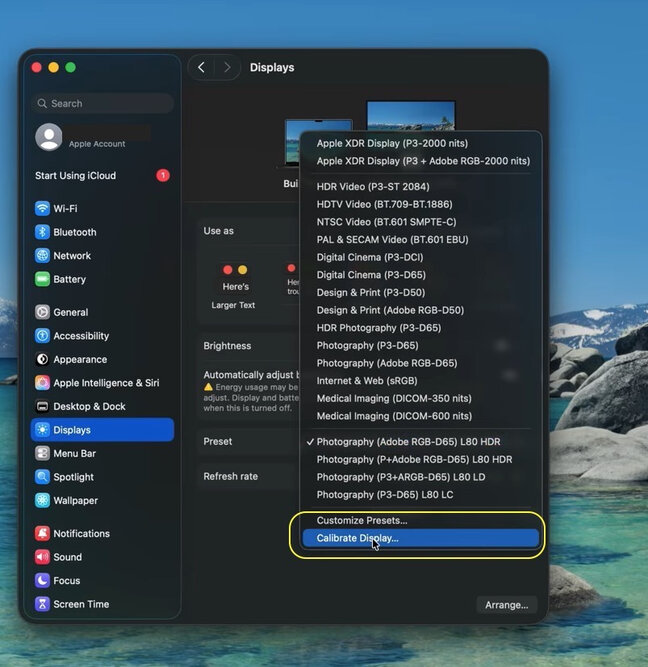This screenshot has height=667, width=648.
Task: Click the Sound speaker icon
Action: click(42, 557)
